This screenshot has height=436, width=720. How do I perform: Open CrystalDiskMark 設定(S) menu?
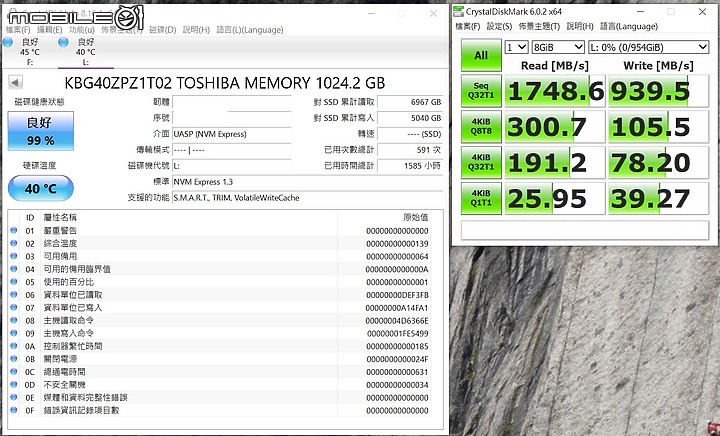[x=499, y=26]
